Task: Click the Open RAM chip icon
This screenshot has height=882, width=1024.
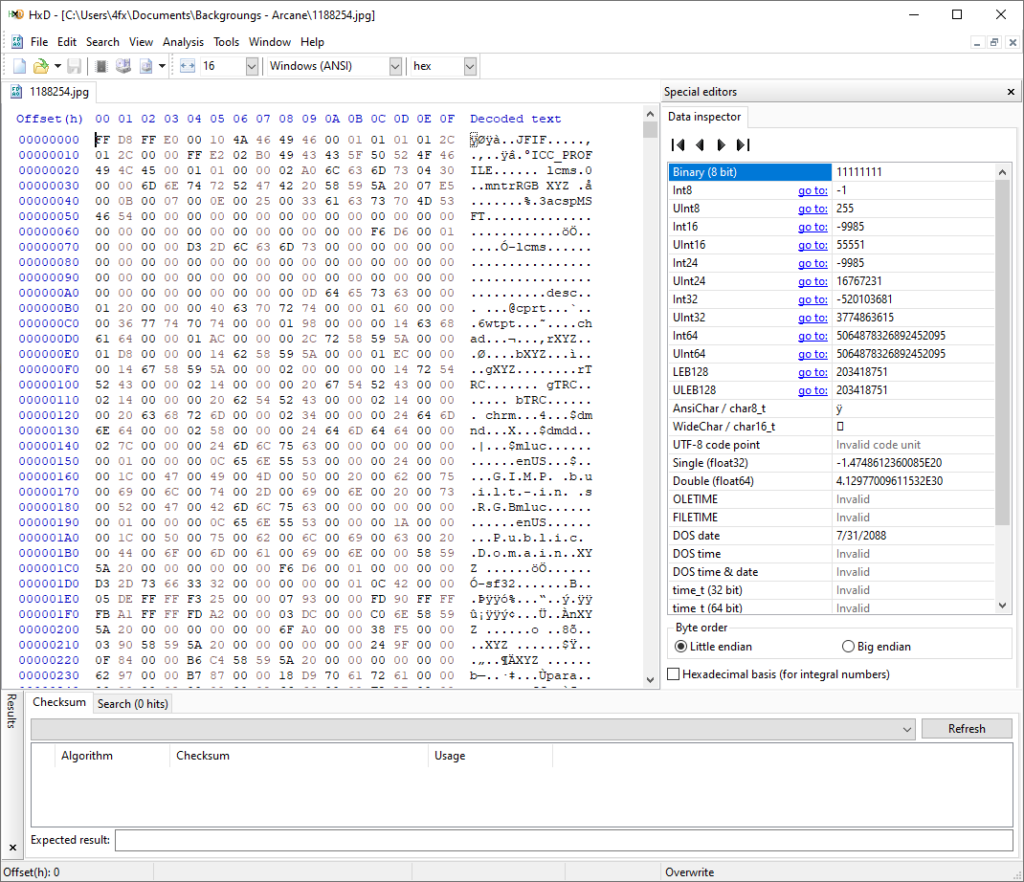Action: tap(101, 66)
